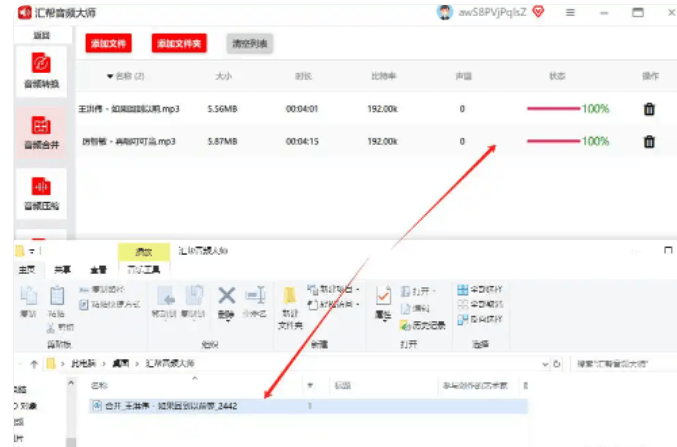Click trash icon for the 5.87MB file
Image resolution: width=677 pixels, height=447 pixels.
[648, 142]
